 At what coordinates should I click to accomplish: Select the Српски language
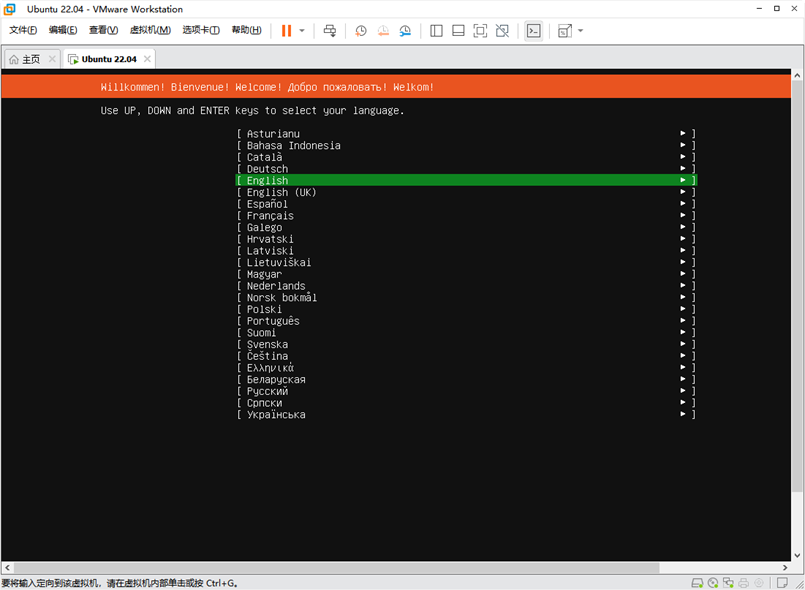[466, 403]
